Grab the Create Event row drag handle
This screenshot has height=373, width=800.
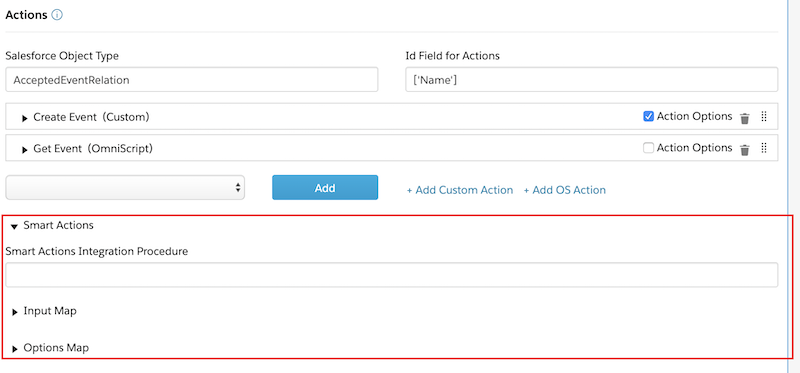tap(764, 117)
